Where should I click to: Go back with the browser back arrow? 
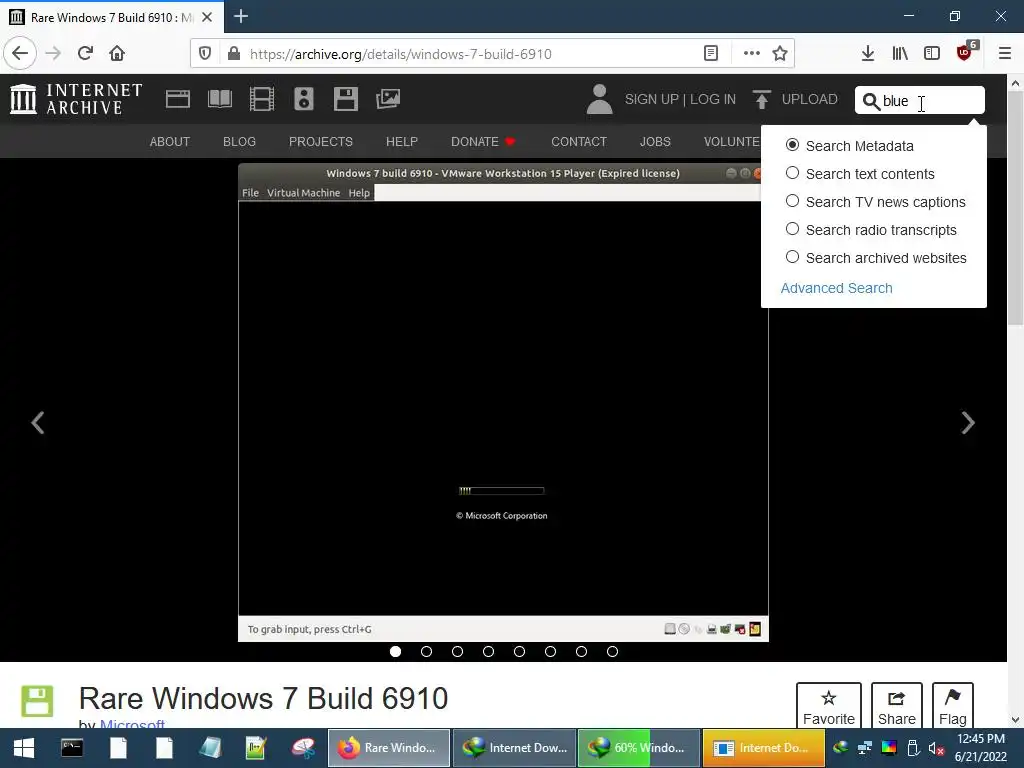coord(20,53)
